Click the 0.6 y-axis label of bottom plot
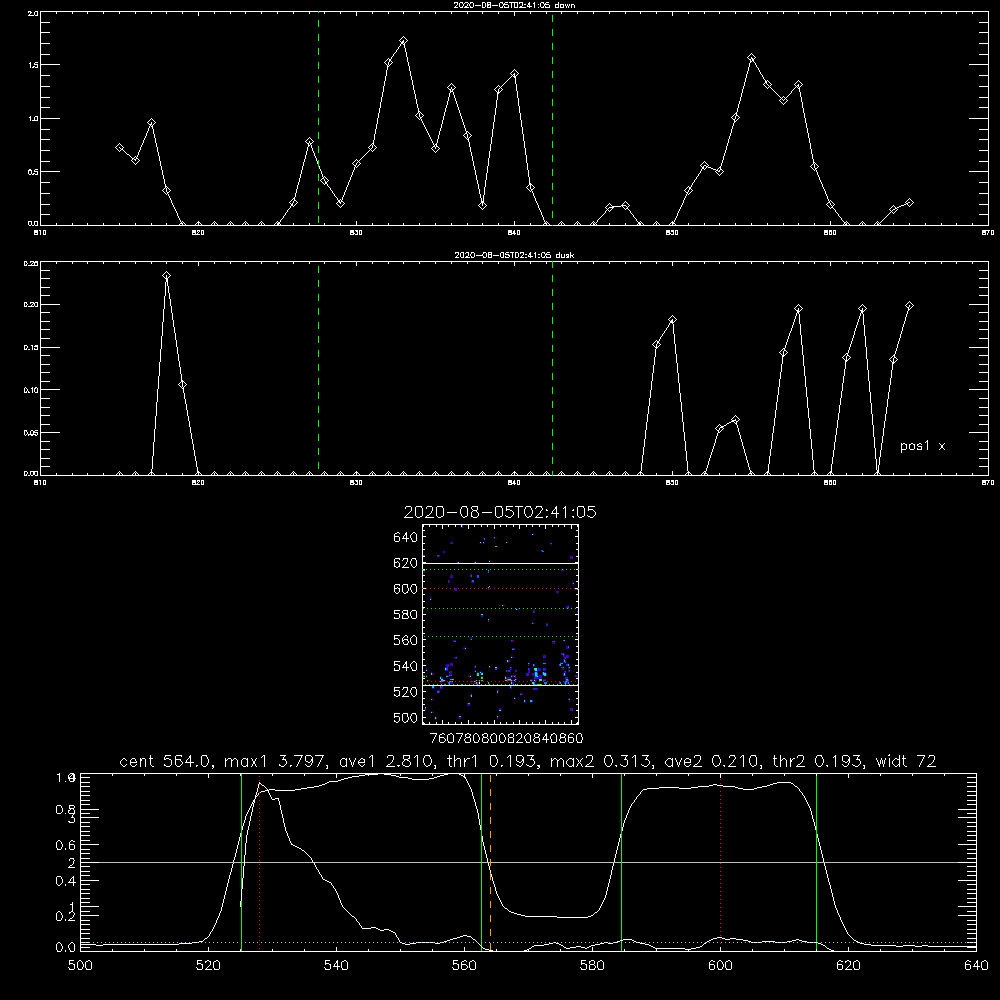Viewport: 1000px width, 1000px height. coord(65,845)
